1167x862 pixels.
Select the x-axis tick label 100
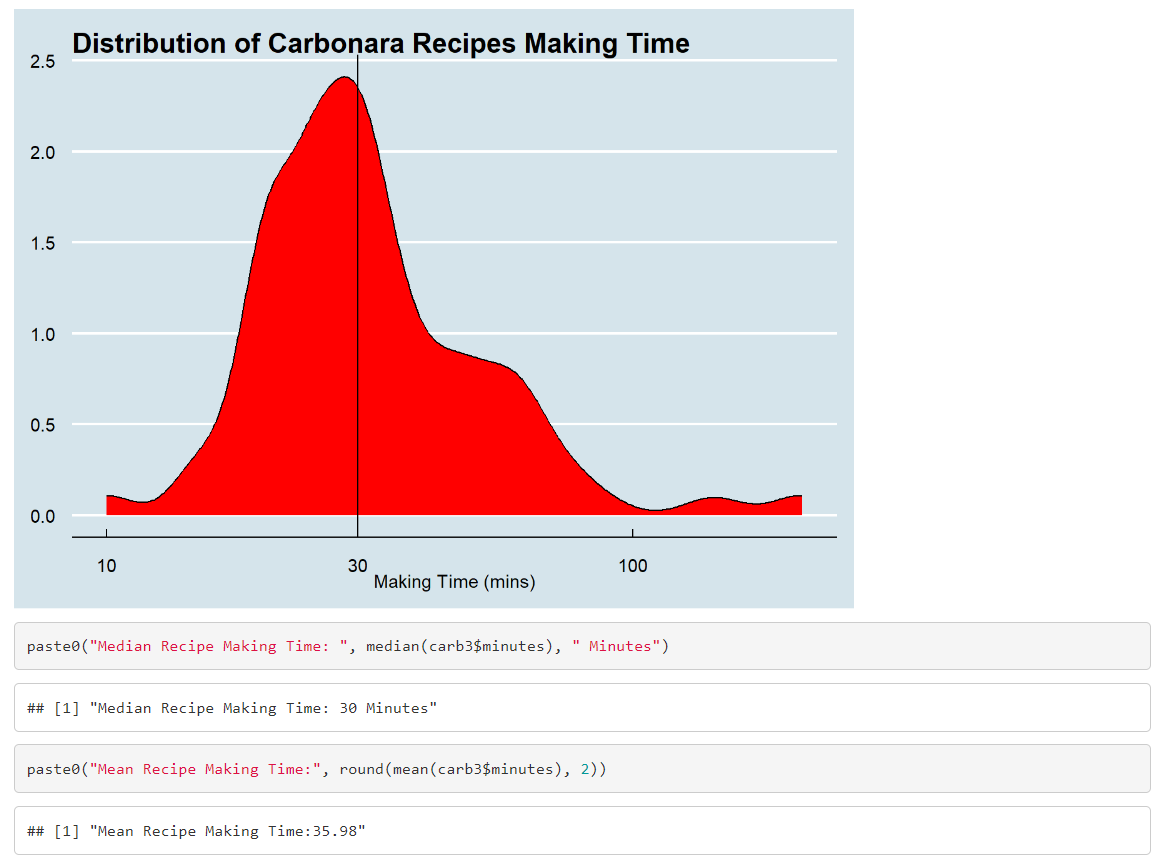(632, 566)
